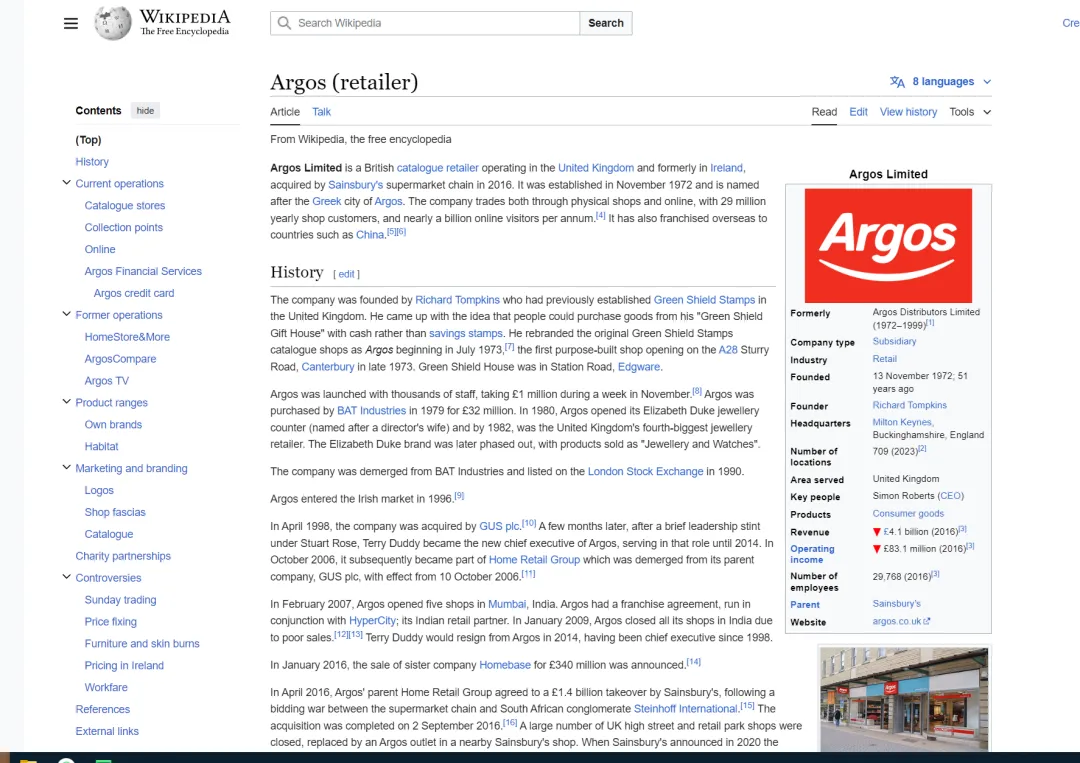This screenshot has width=1080, height=763.
Task: Open the BAT Industries link
Action: (371, 410)
